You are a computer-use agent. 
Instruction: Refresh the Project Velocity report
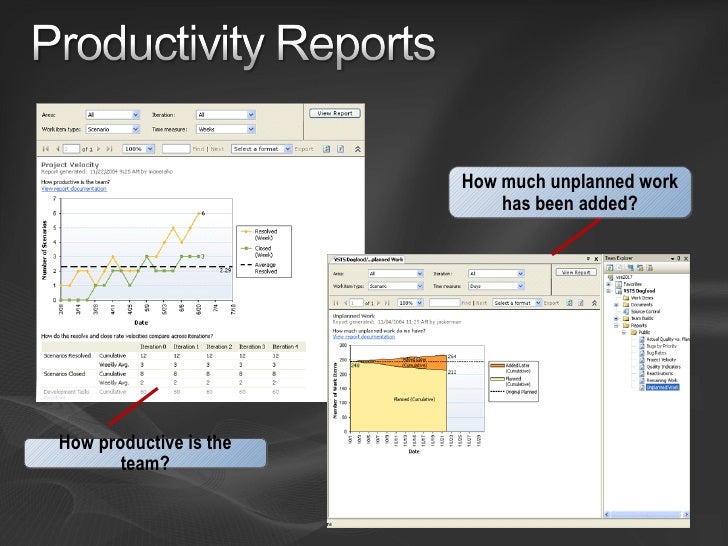point(326,149)
